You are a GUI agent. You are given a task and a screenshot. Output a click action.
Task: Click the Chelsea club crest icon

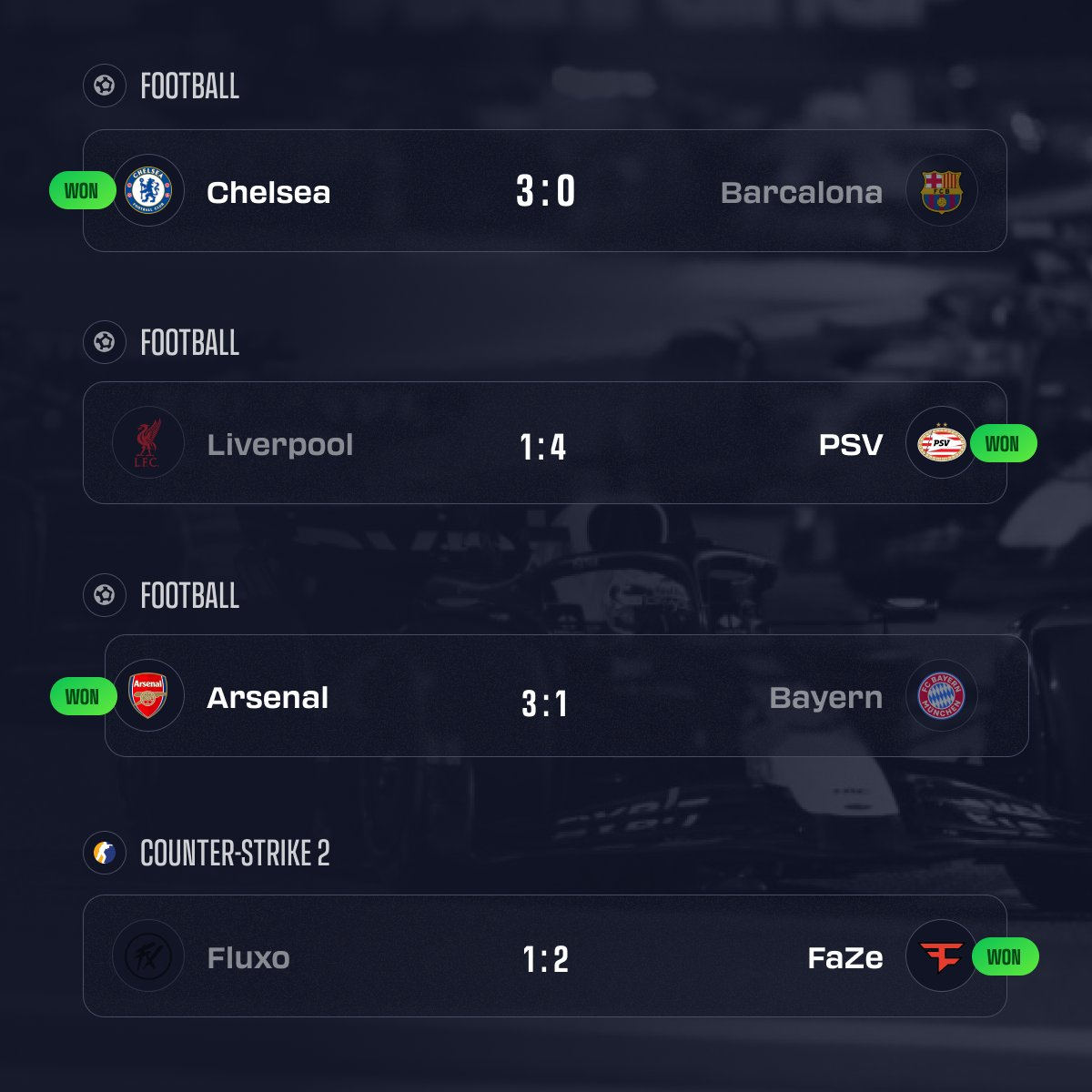click(148, 191)
